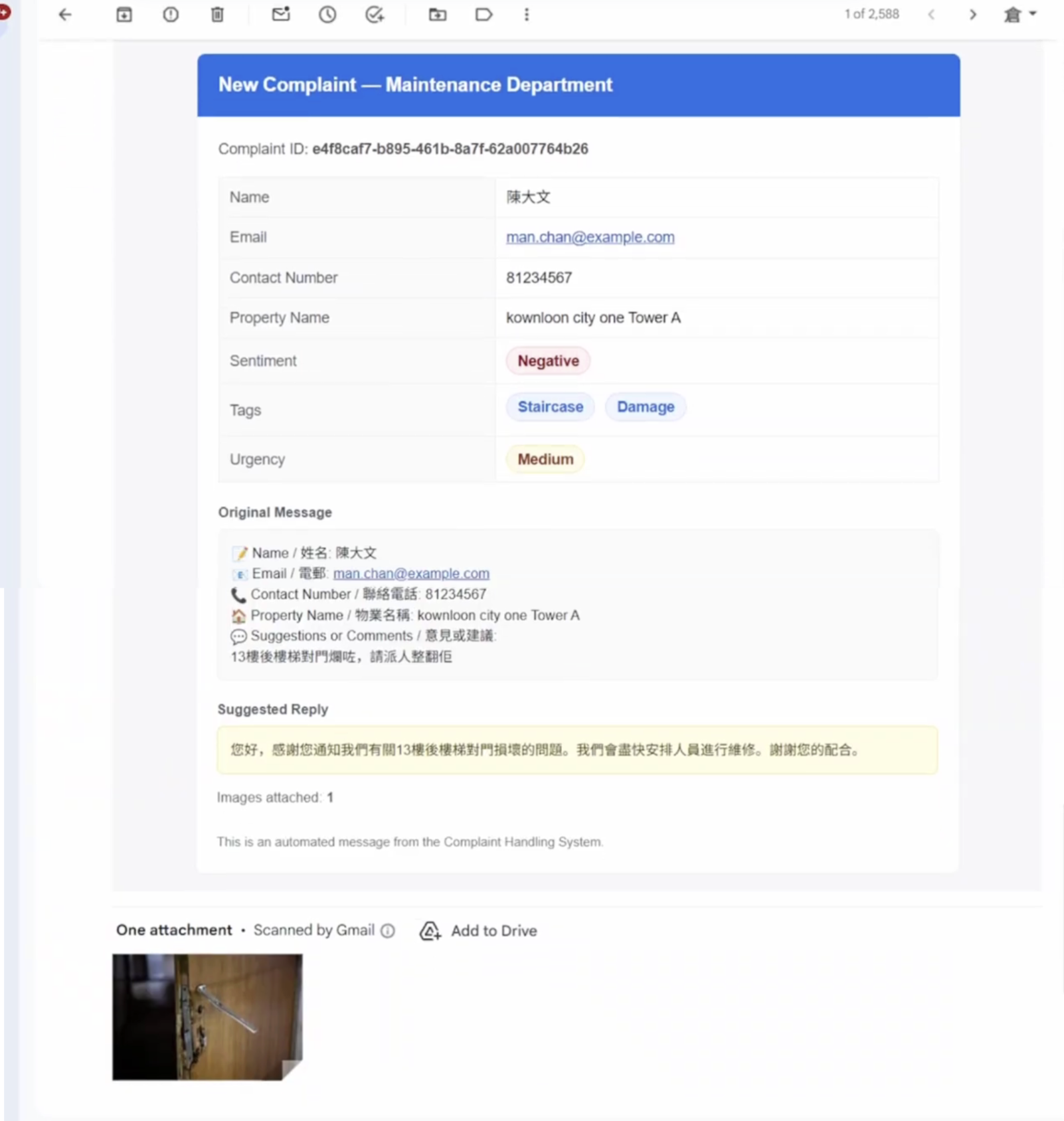Report this email as spam
Viewport: 1064px width, 1121px height.
click(x=171, y=15)
